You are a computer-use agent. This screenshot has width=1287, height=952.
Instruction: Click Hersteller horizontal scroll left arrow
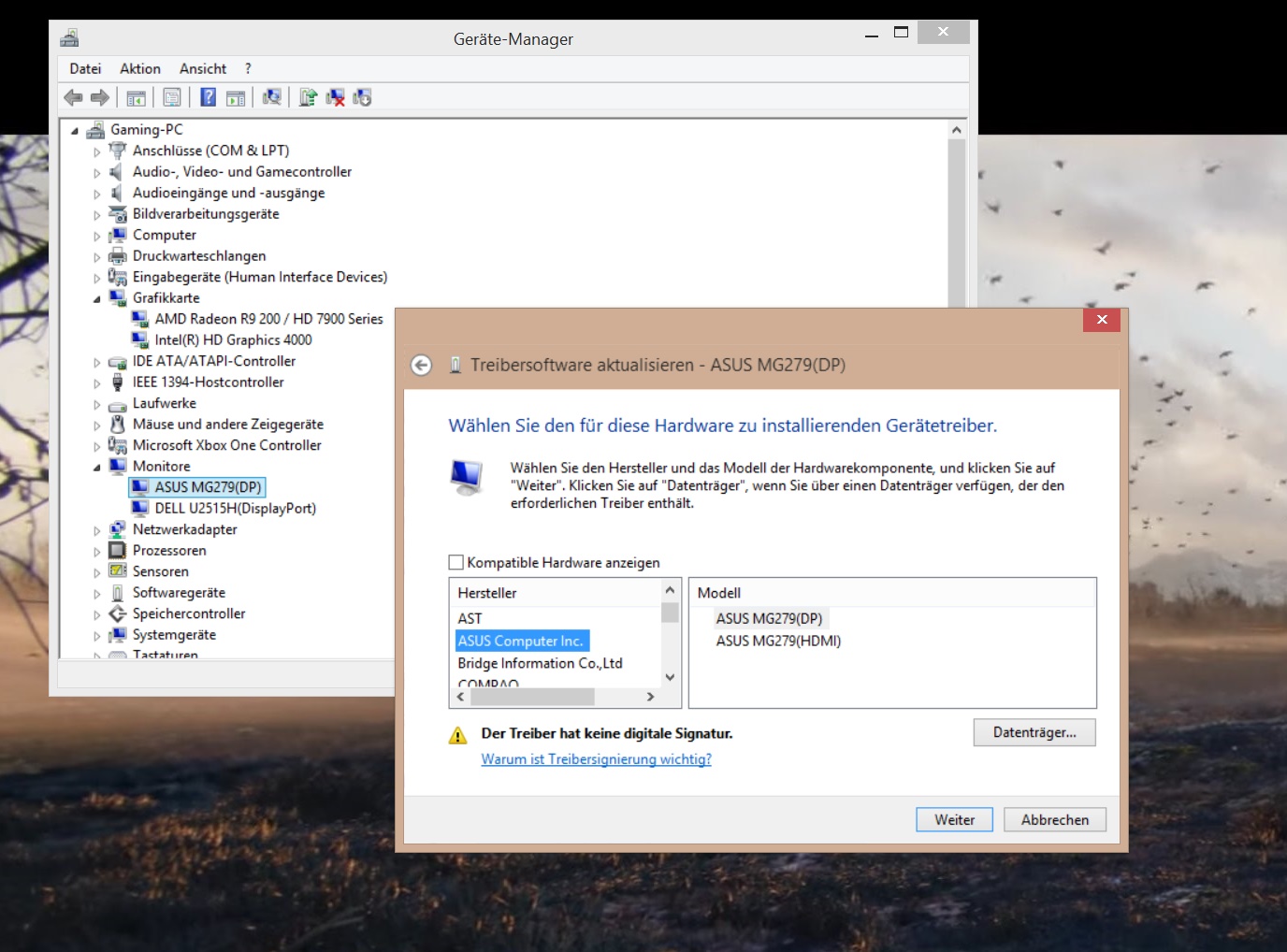(x=460, y=697)
